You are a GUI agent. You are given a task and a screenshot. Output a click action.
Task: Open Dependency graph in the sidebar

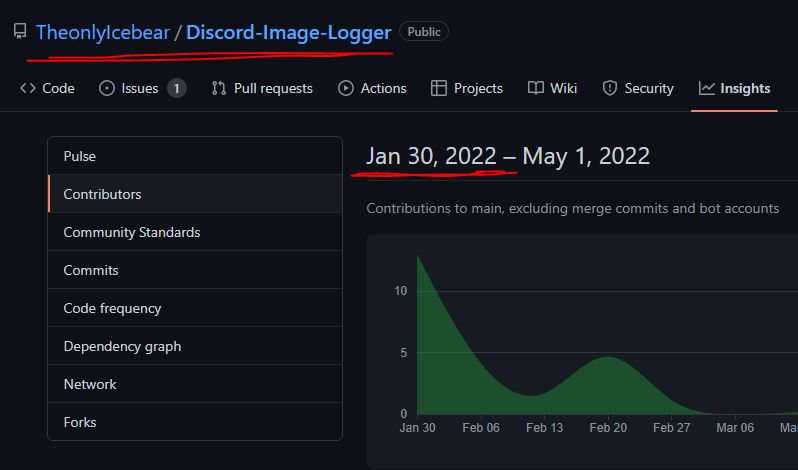[x=195, y=346]
